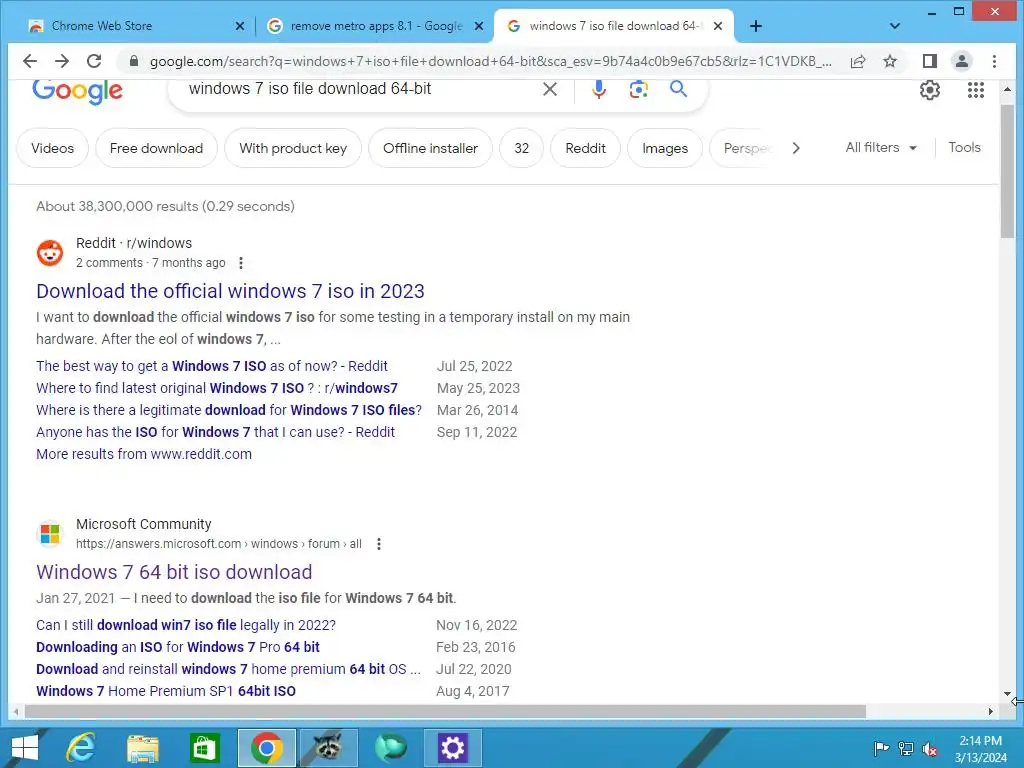View site info via the lock icon
The width and height of the screenshot is (1024, 768).
[x=134, y=61]
